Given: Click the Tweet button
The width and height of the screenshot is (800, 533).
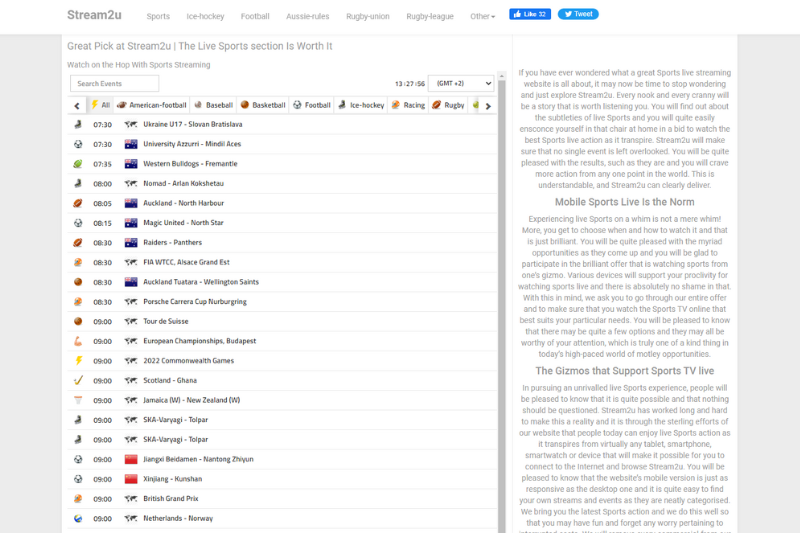Looking at the screenshot, I should pyautogui.click(x=578, y=14).
